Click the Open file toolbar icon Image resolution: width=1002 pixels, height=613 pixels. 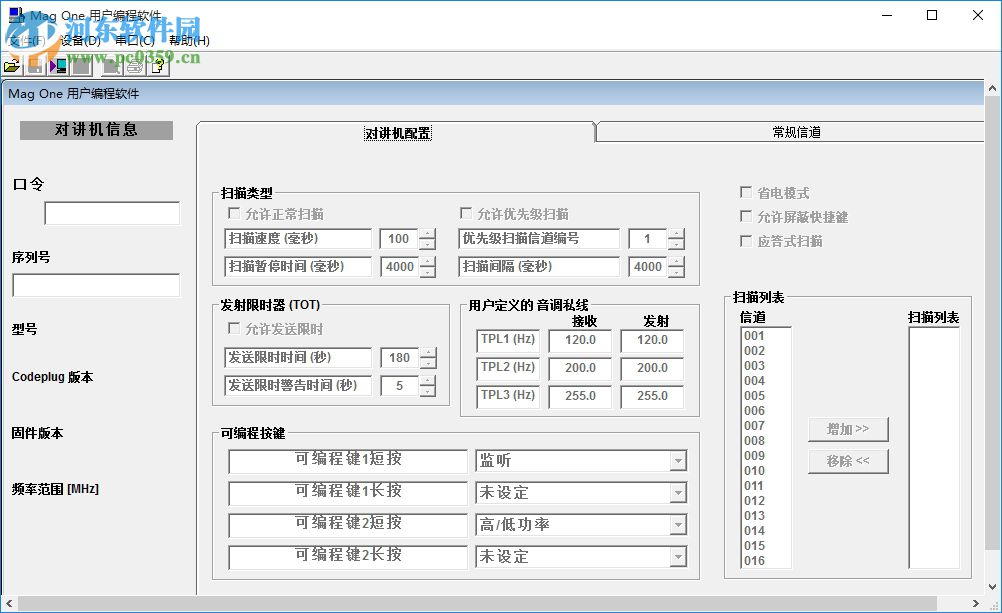click(12, 64)
